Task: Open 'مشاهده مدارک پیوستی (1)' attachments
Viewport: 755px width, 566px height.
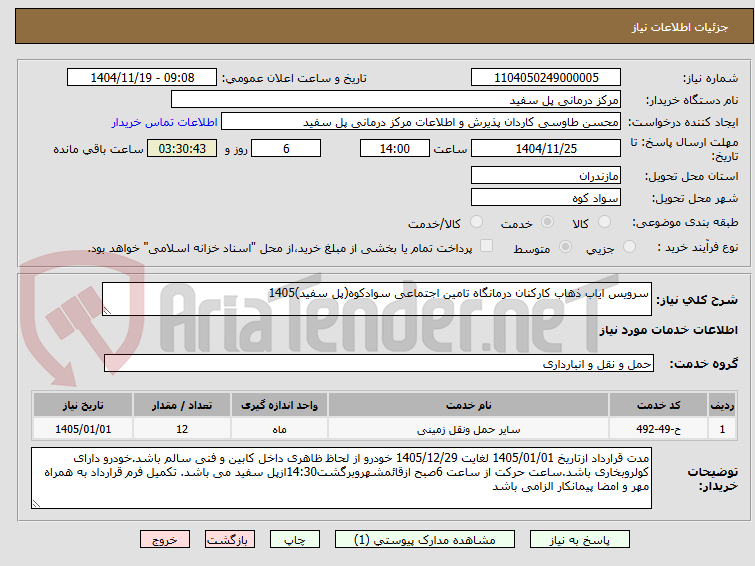Action: tap(425, 540)
